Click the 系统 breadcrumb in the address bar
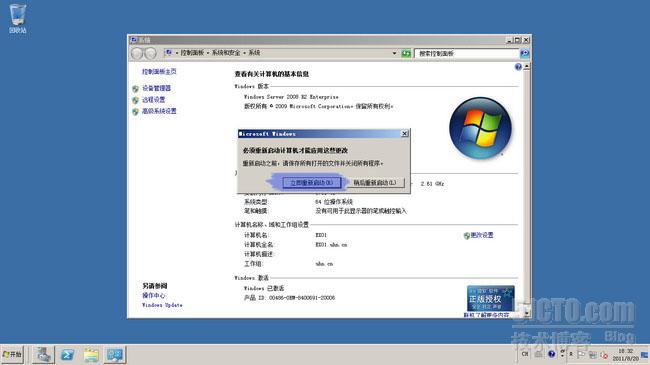Screen dimensions: 650x365 (254, 53)
